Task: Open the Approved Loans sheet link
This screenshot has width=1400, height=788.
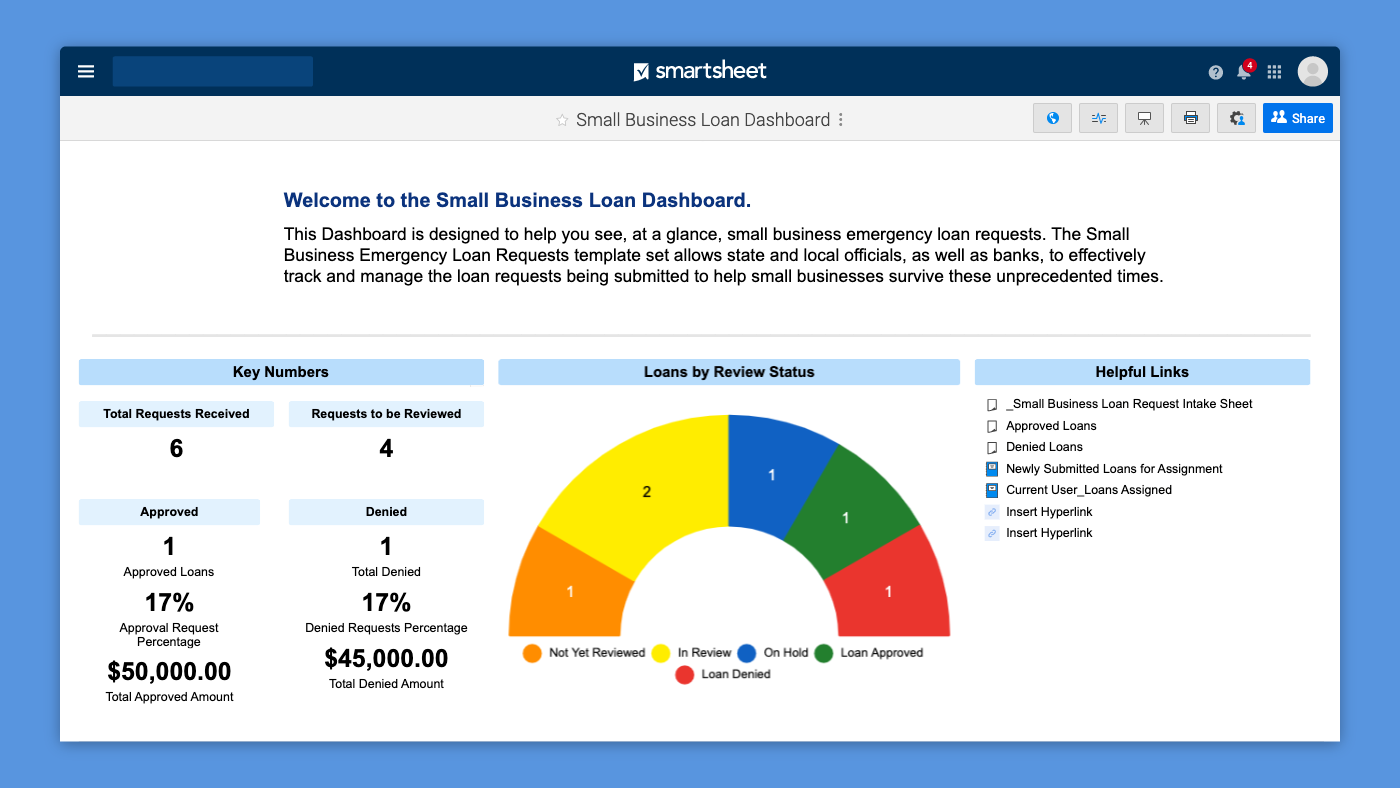Action: [x=1050, y=426]
